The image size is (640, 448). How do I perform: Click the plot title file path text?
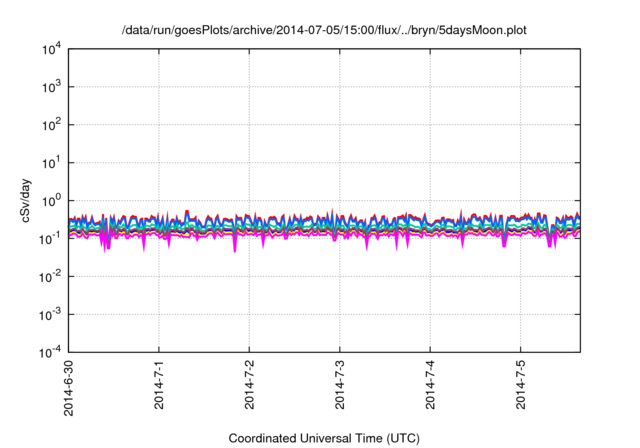click(x=324, y=30)
